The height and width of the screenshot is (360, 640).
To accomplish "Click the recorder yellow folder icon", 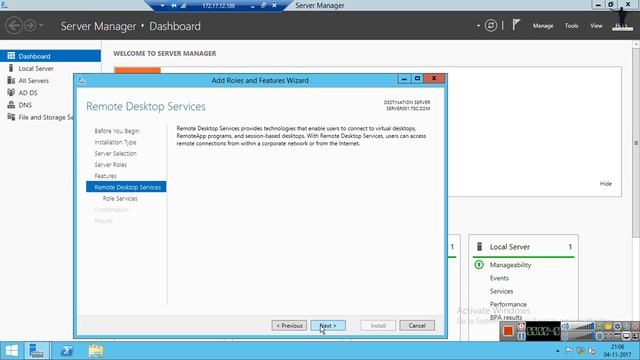I will [x=608, y=326].
